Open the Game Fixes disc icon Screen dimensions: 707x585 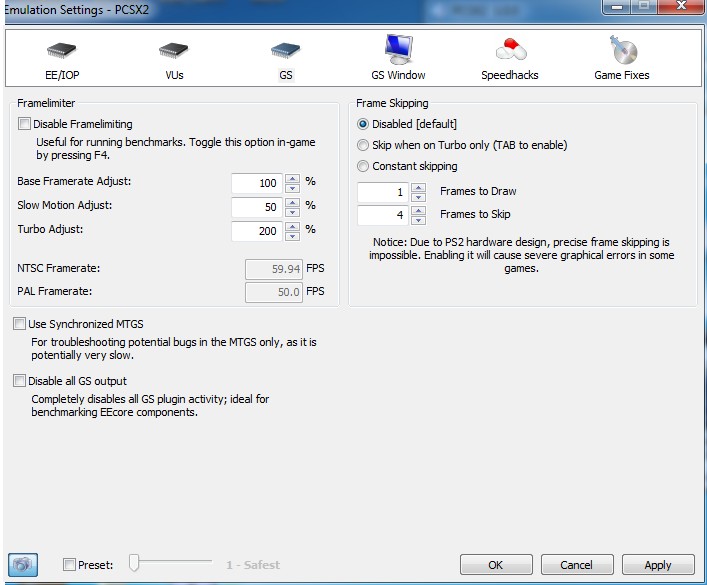coord(623,50)
